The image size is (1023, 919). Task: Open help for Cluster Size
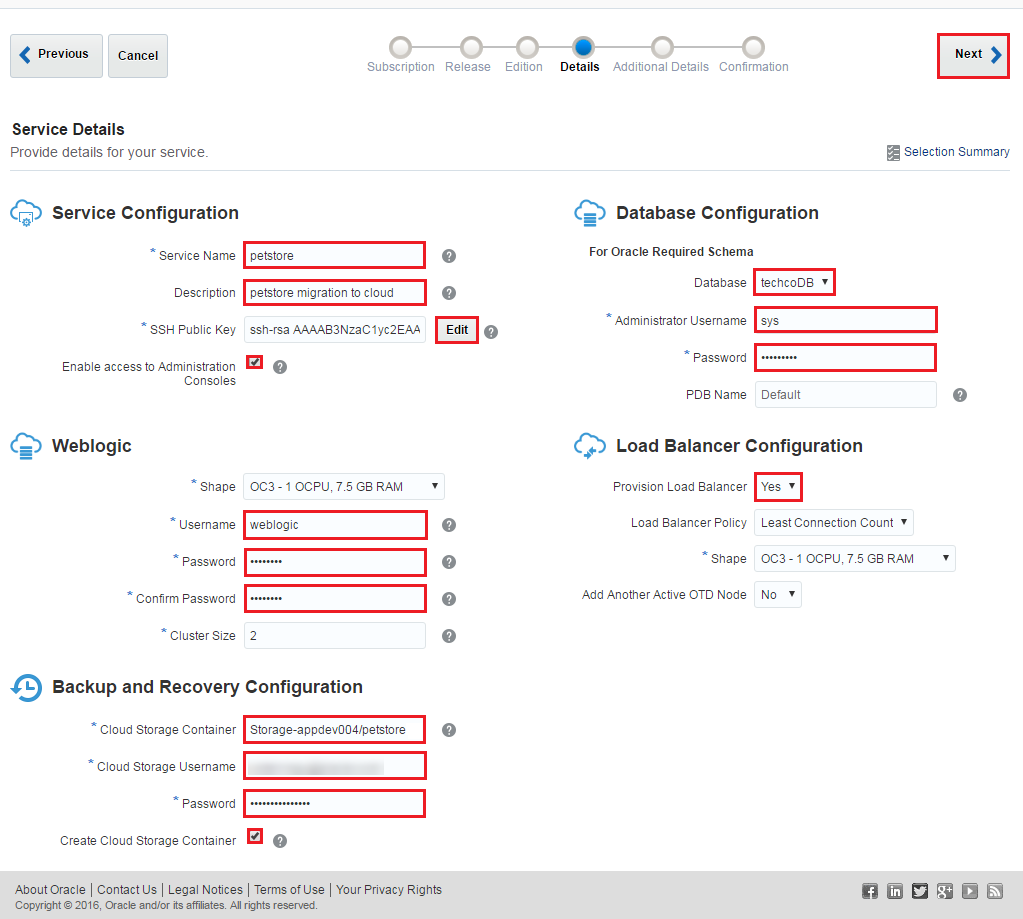tap(449, 636)
